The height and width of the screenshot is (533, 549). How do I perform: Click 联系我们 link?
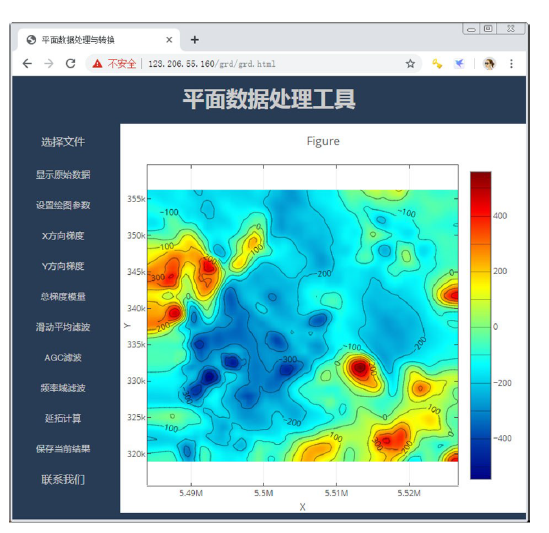tap(63, 479)
